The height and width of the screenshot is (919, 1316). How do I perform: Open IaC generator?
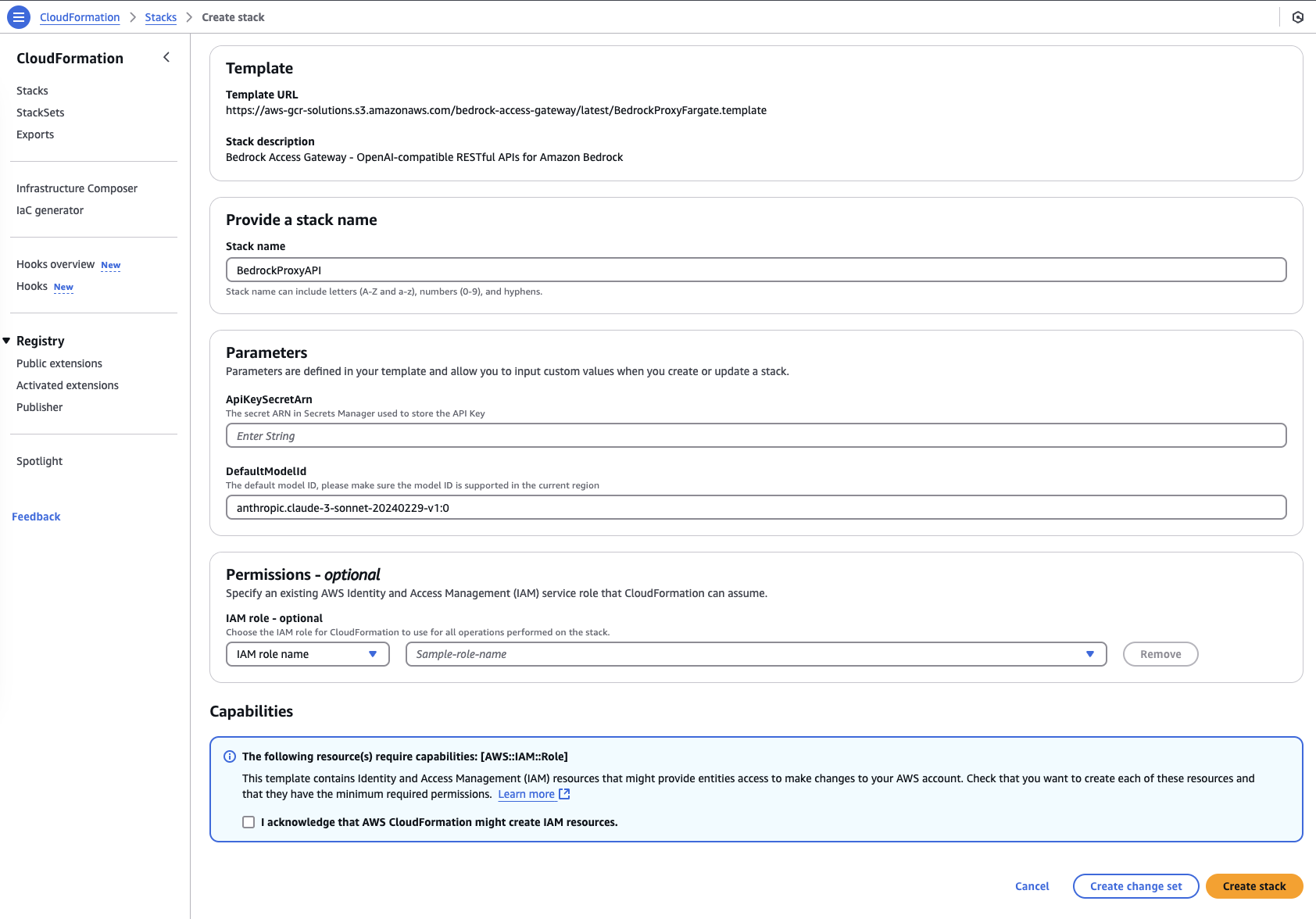[50, 210]
